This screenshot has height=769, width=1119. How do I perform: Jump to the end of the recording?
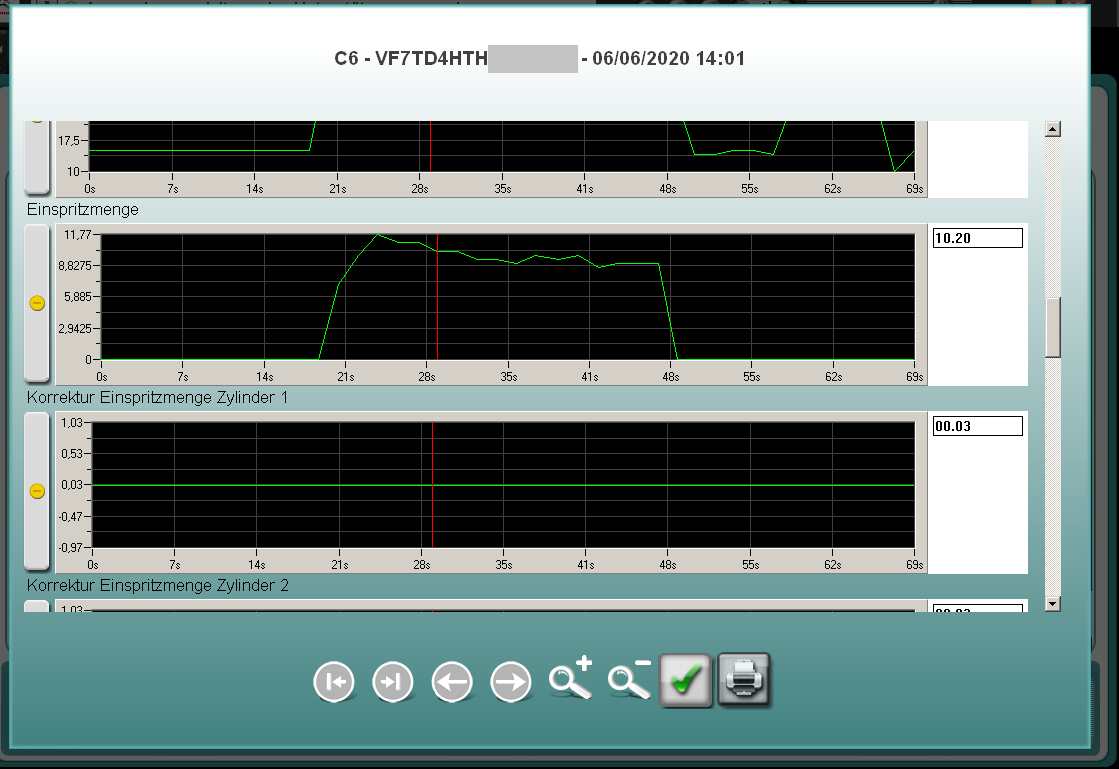tap(393, 682)
